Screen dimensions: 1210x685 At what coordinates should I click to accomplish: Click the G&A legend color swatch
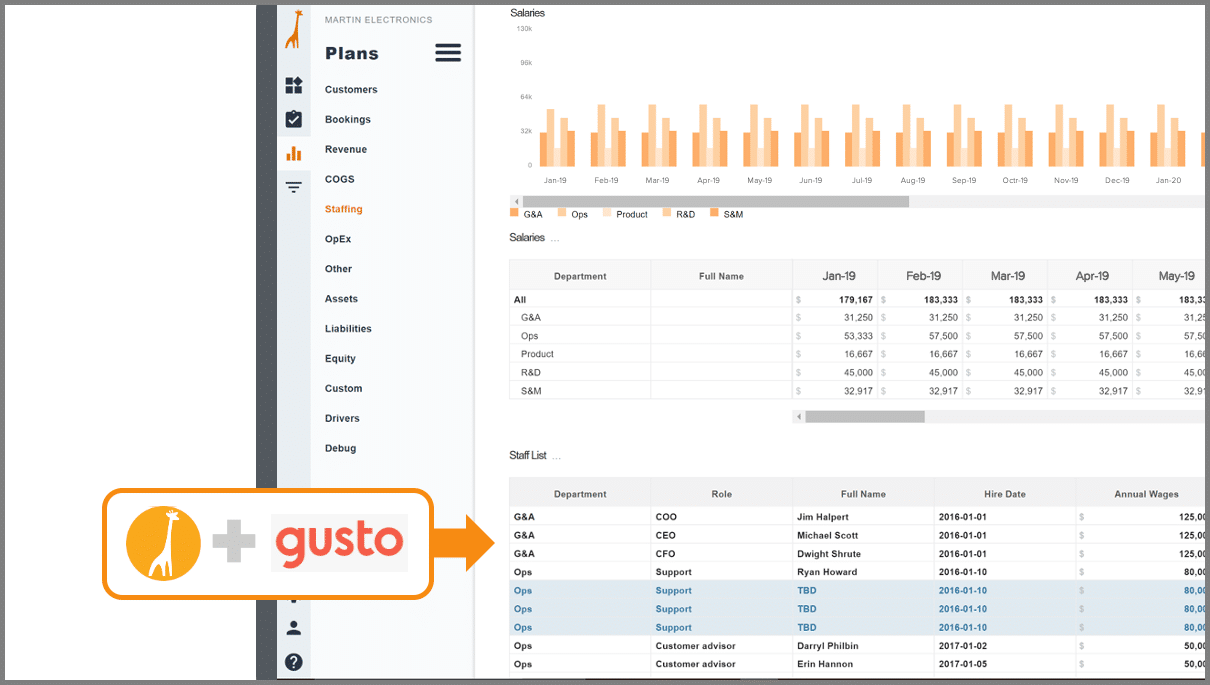click(x=514, y=213)
